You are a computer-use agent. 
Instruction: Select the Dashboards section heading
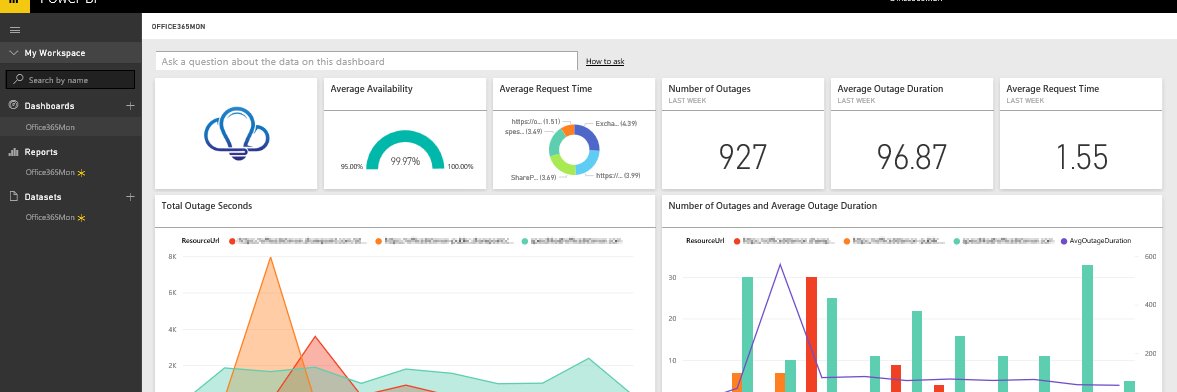(x=50, y=106)
